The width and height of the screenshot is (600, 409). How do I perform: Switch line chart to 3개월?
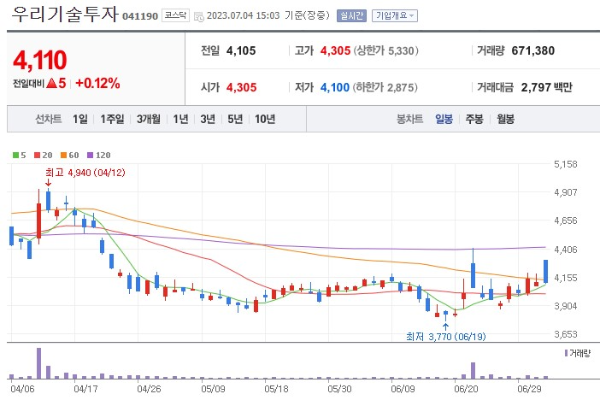point(148,119)
